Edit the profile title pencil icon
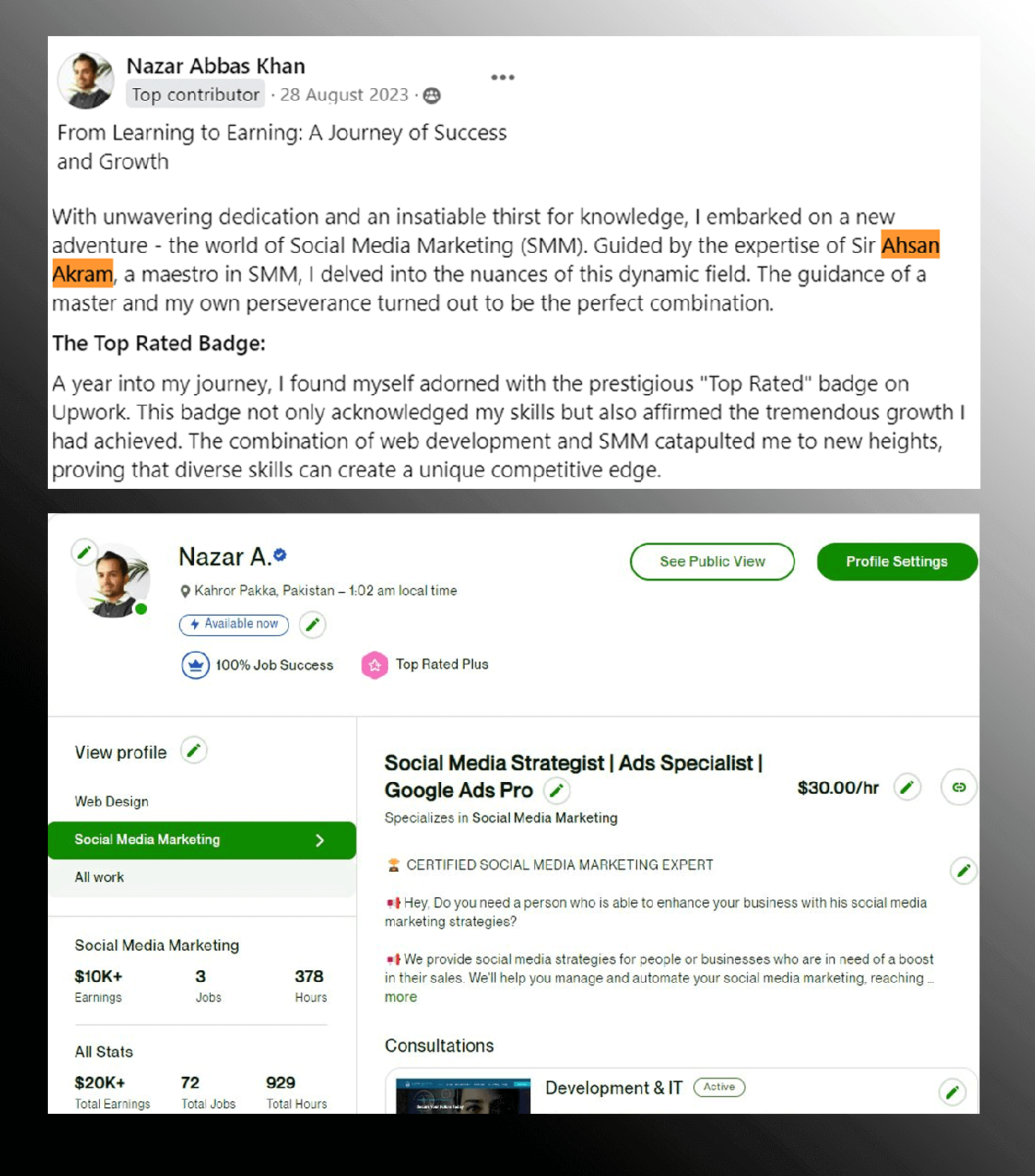Screen dimensions: 1035x1176 tap(556, 790)
